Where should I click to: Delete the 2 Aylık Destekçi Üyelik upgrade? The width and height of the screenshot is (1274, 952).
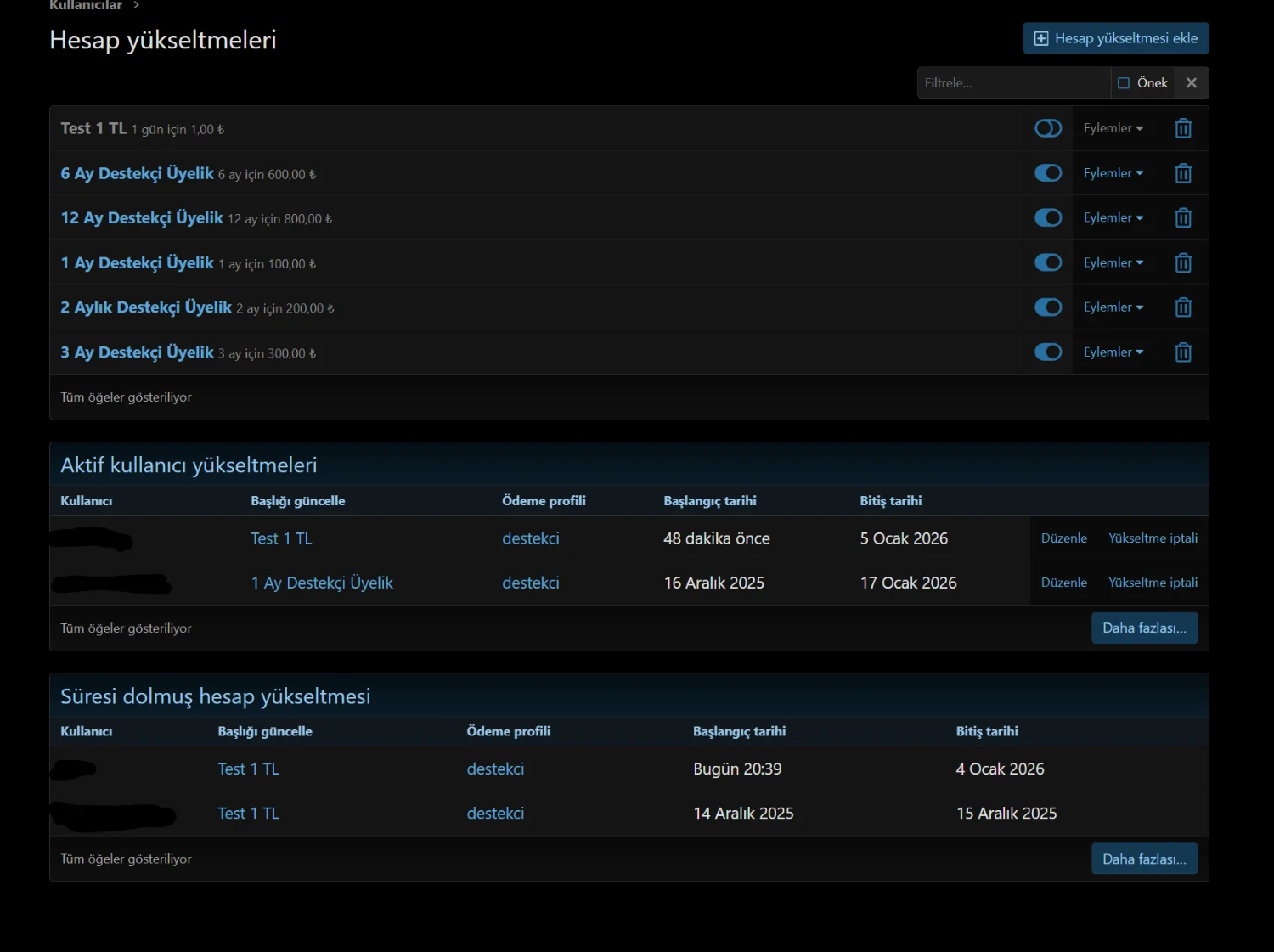tap(1183, 307)
